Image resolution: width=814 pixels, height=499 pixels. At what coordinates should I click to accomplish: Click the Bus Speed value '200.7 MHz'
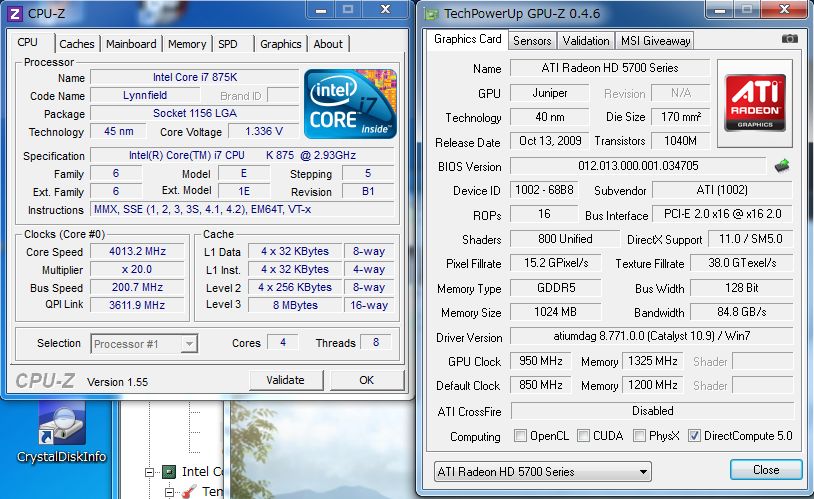point(137,287)
